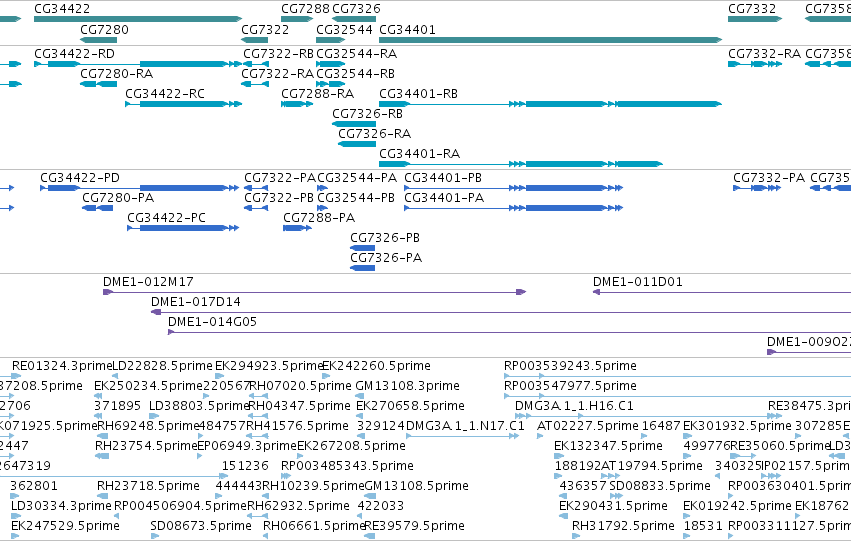Click the RE39579.5prime EST
Screen dimensions: 851x541
[x=370, y=536]
